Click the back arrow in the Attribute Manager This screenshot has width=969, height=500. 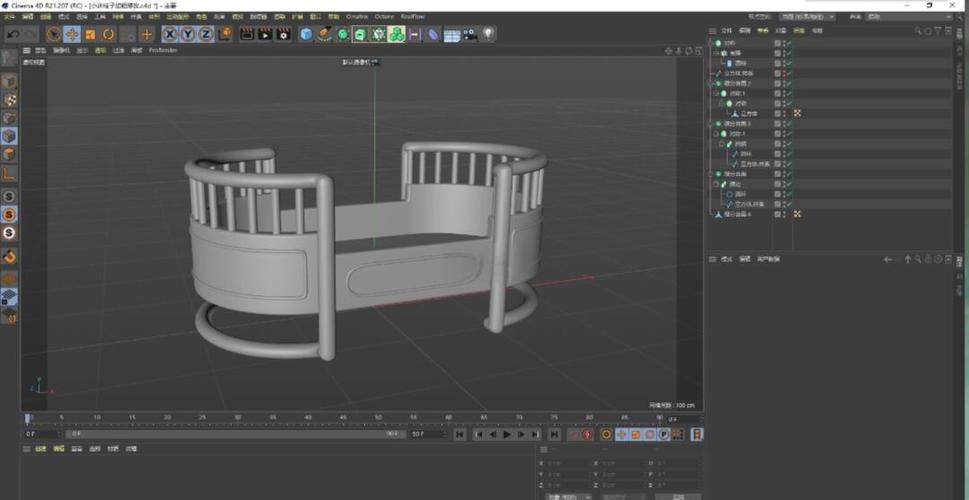click(x=888, y=260)
